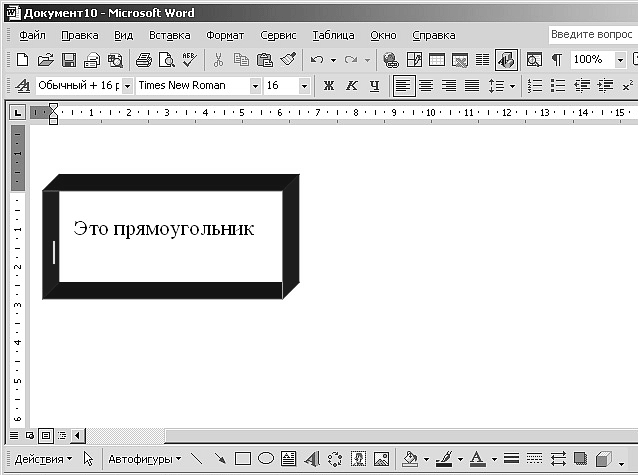This screenshot has height=475, width=638.
Task: Open Tables and Borders toolbar icon
Action: click(x=414, y=60)
